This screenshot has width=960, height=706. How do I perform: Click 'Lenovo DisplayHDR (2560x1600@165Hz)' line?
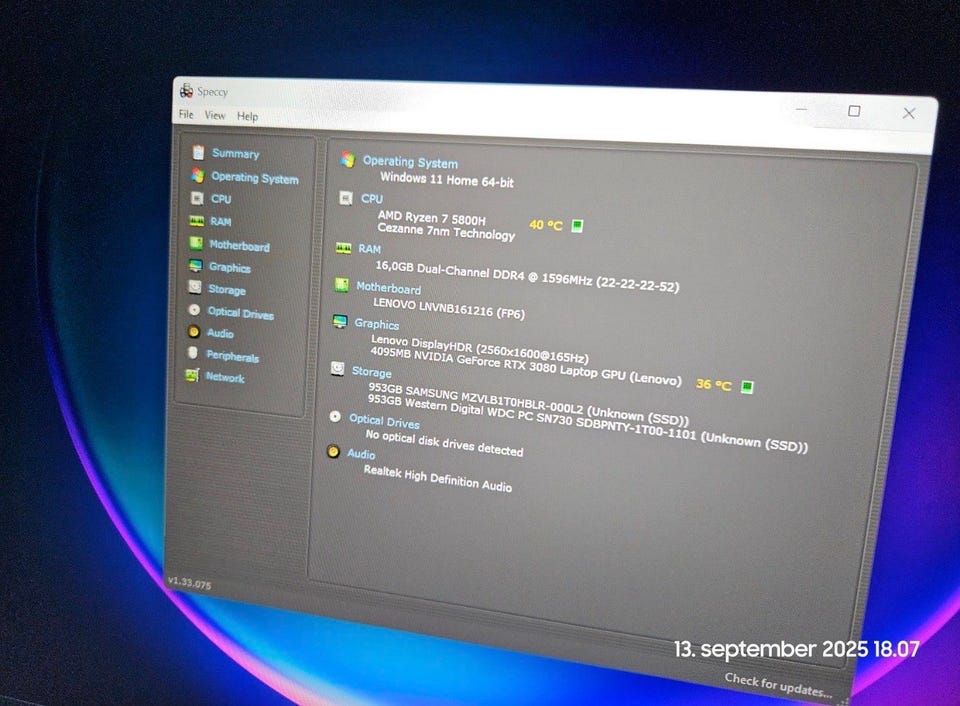480,348
